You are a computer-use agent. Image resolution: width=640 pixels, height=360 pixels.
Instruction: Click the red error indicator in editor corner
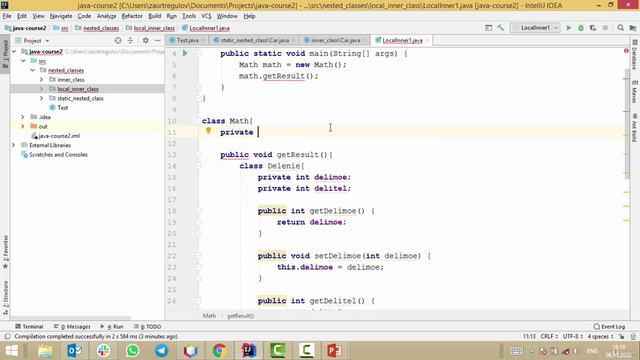tap(626, 51)
